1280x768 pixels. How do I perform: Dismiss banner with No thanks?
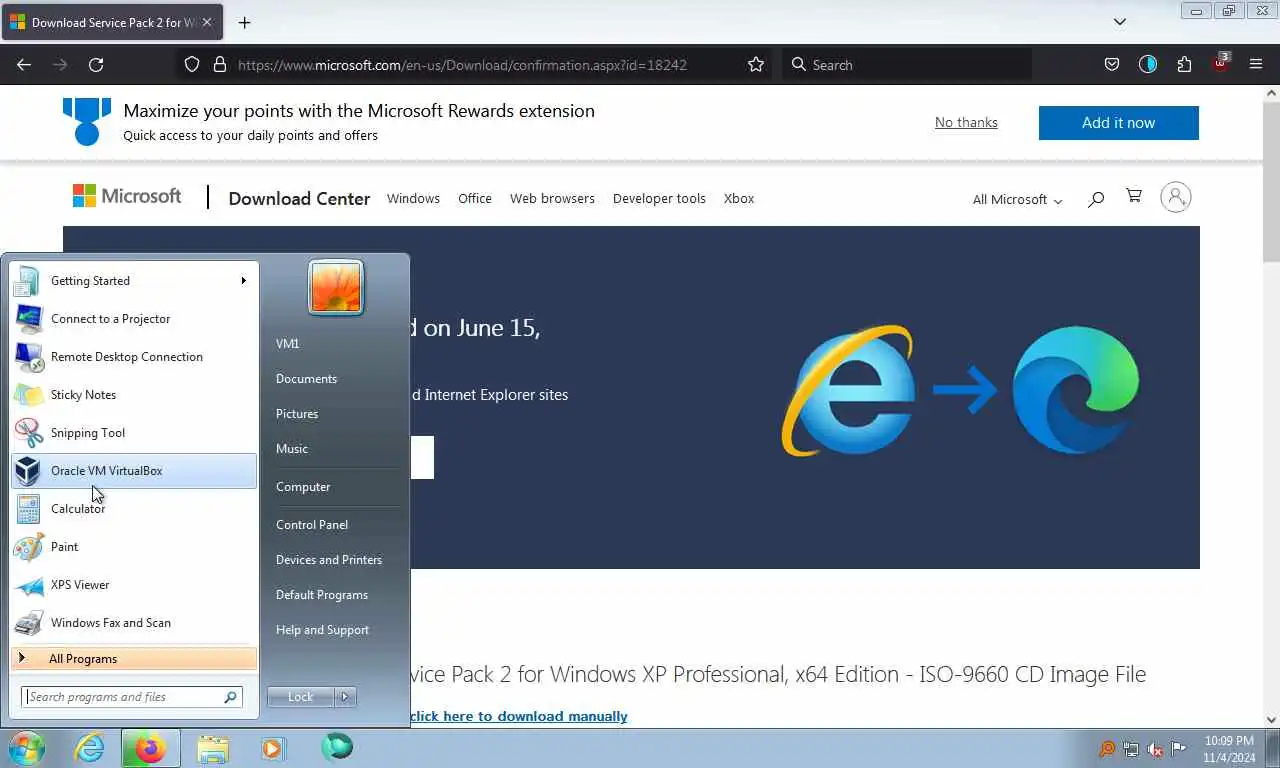966,122
